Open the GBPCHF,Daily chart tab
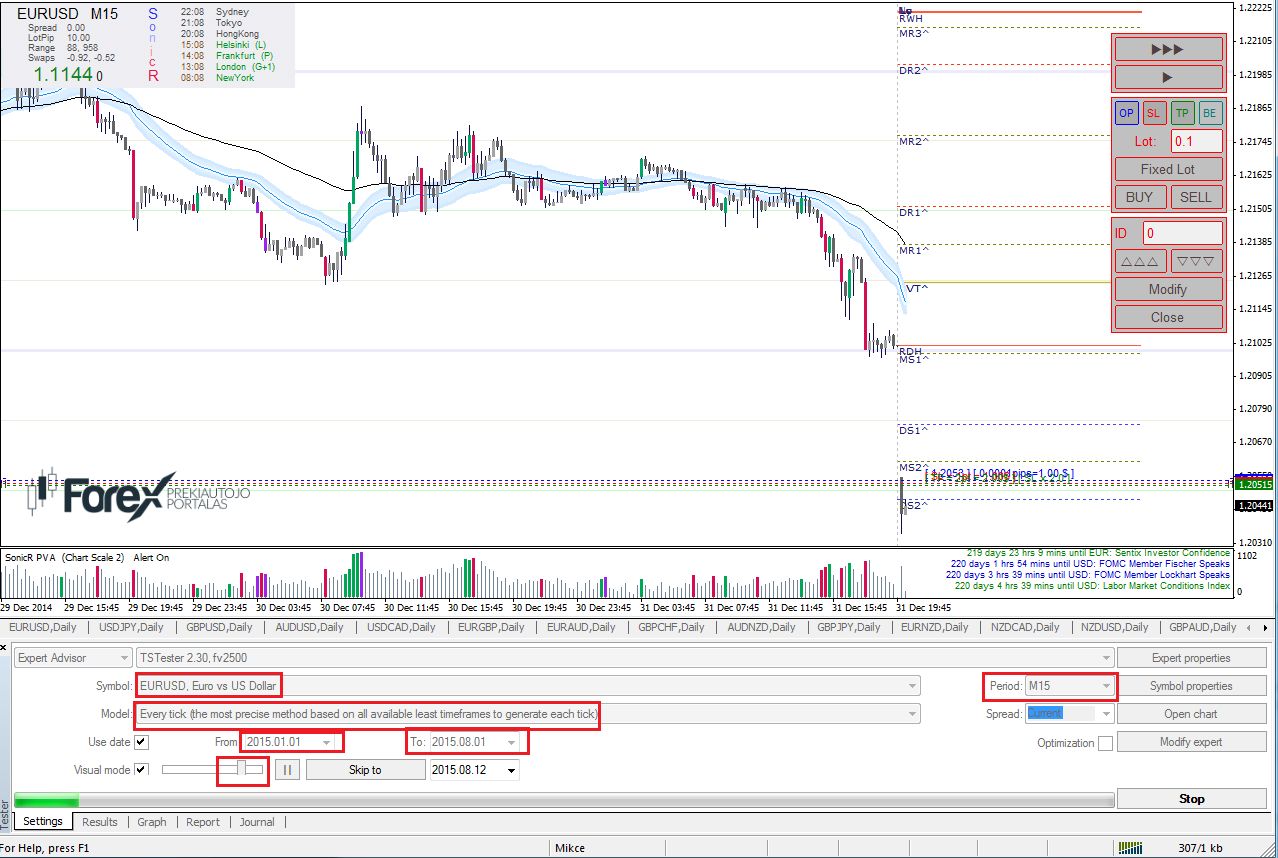 tap(671, 627)
